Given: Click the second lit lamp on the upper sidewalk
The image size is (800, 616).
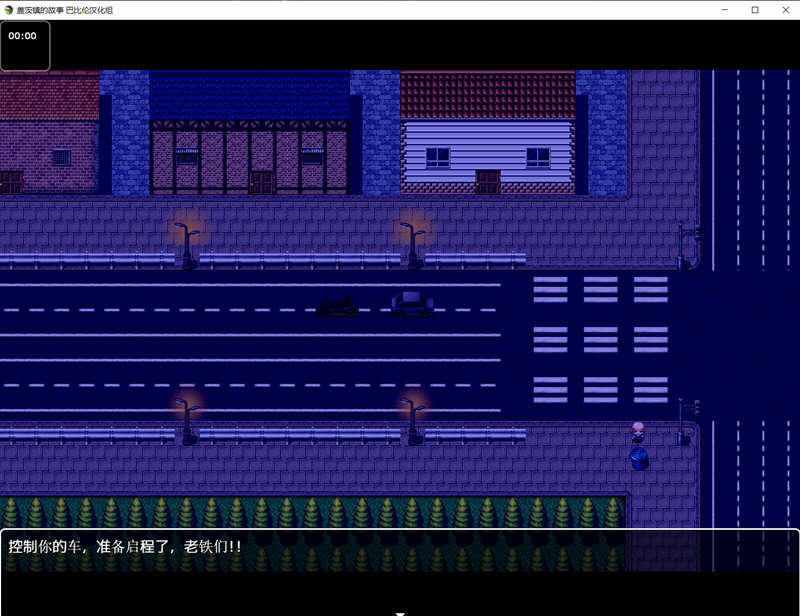Looking at the screenshot, I should [413, 235].
